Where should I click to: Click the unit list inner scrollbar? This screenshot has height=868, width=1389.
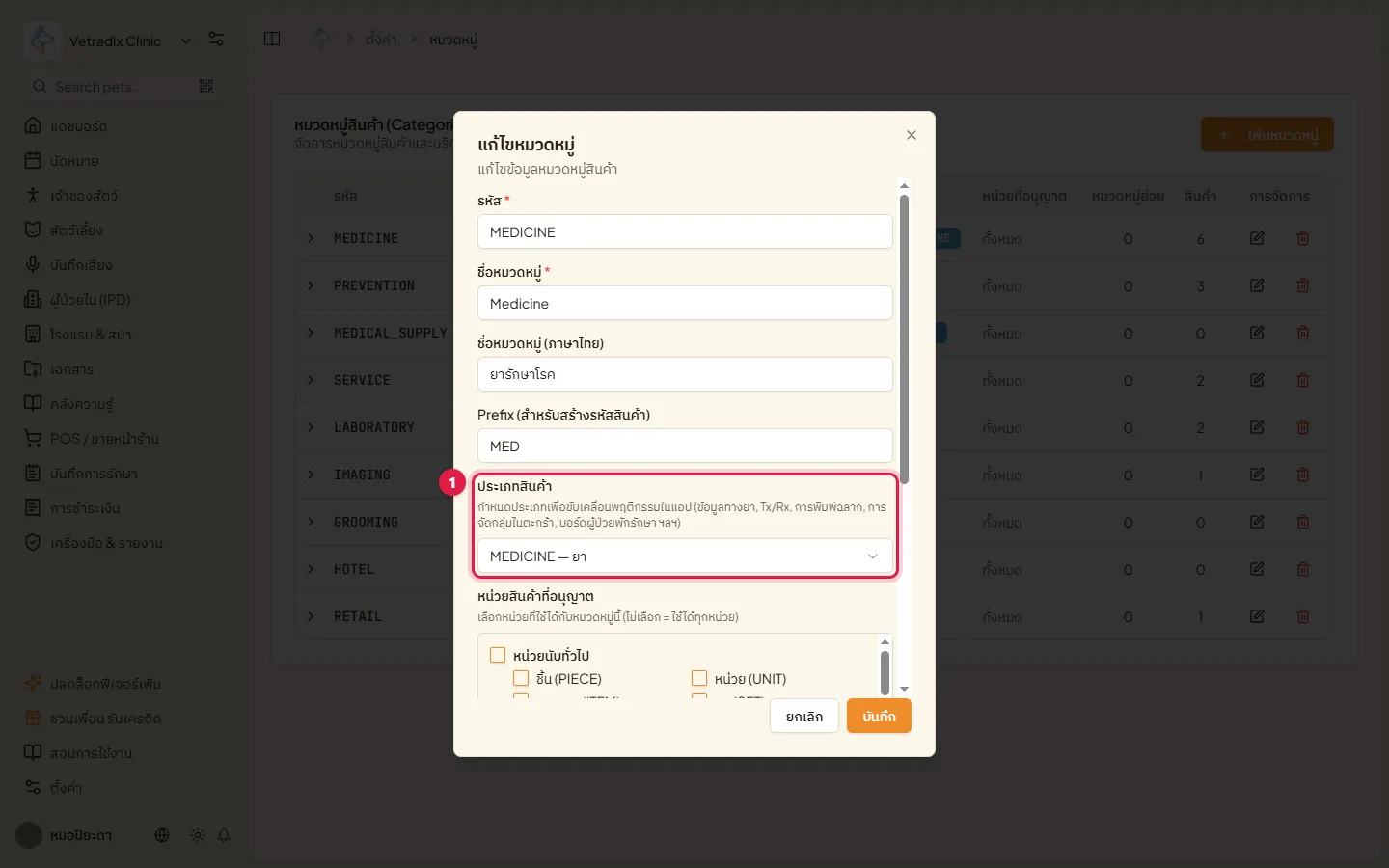click(885, 671)
